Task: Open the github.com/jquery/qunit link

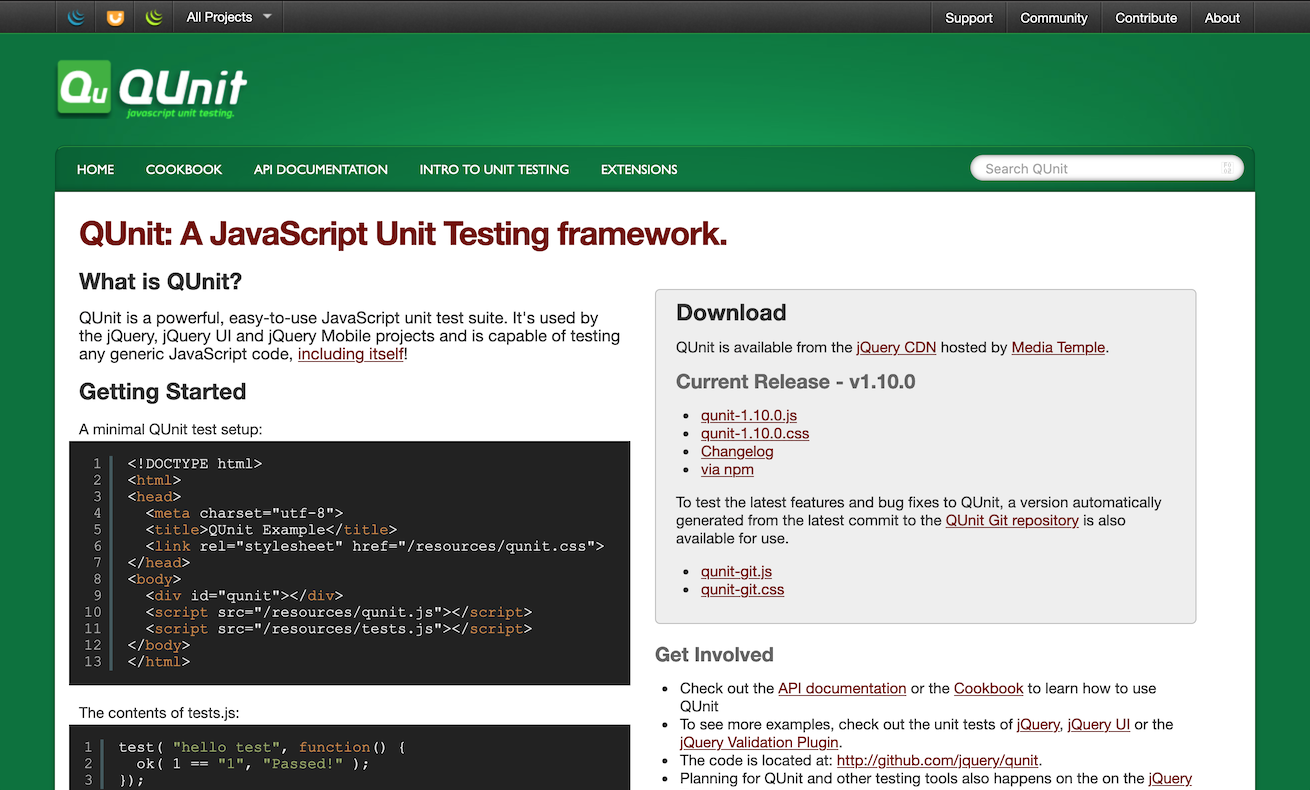Action: pos(938,760)
